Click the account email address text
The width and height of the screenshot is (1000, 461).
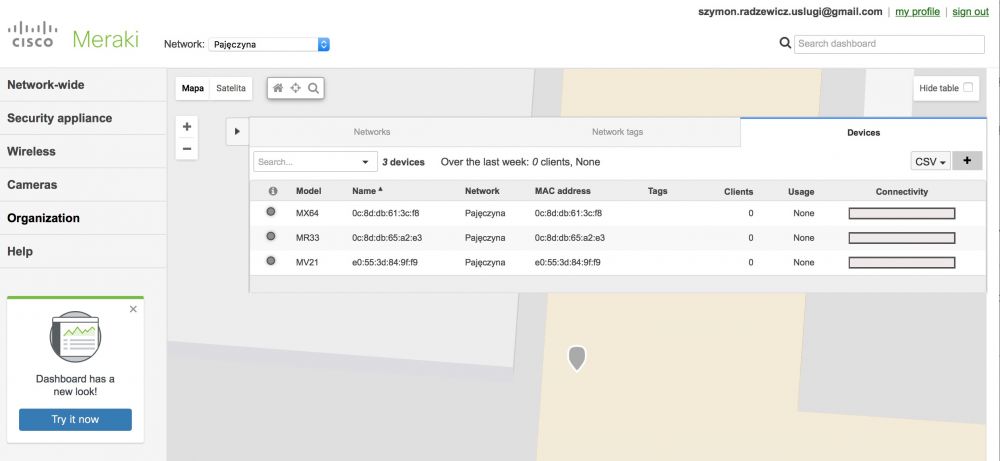pyautogui.click(x=791, y=11)
